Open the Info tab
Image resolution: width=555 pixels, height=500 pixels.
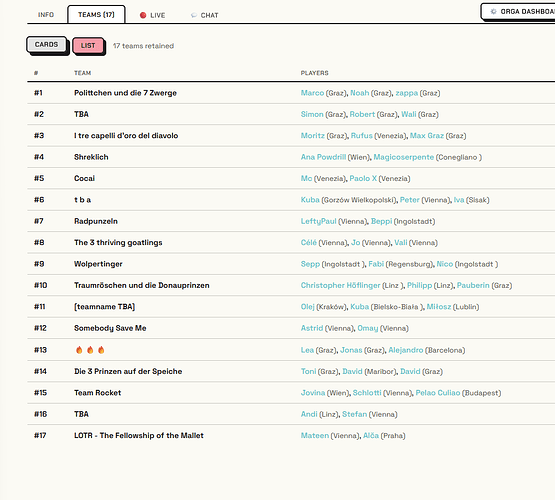[x=46, y=15]
